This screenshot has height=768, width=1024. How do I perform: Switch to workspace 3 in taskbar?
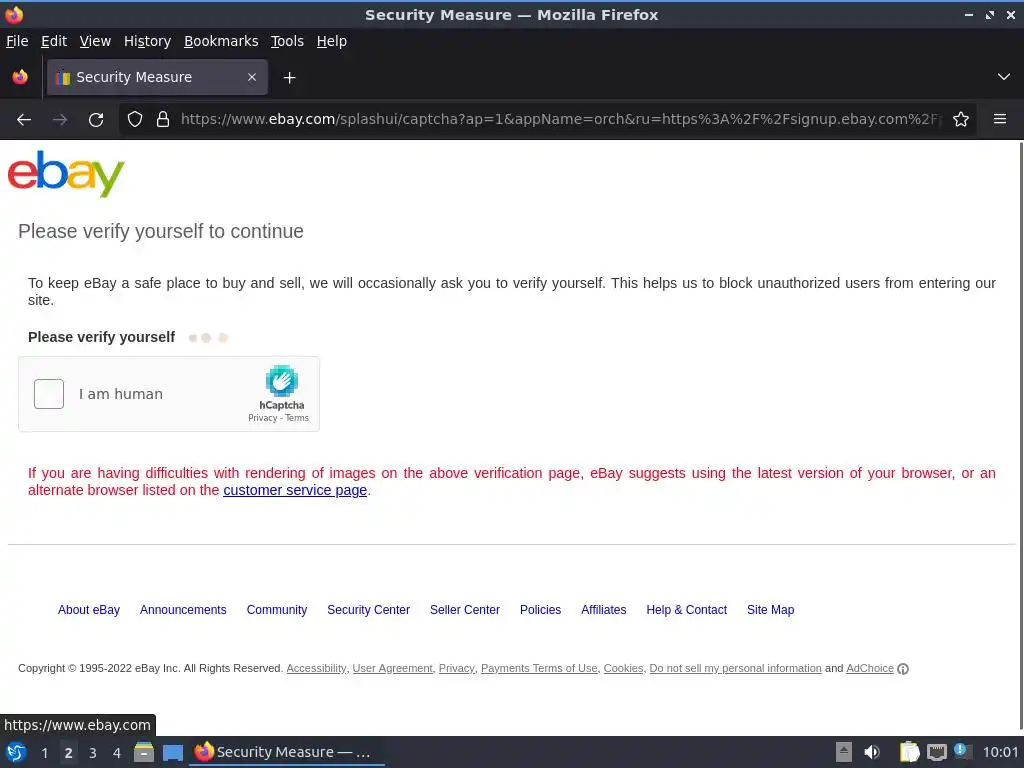click(93, 752)
